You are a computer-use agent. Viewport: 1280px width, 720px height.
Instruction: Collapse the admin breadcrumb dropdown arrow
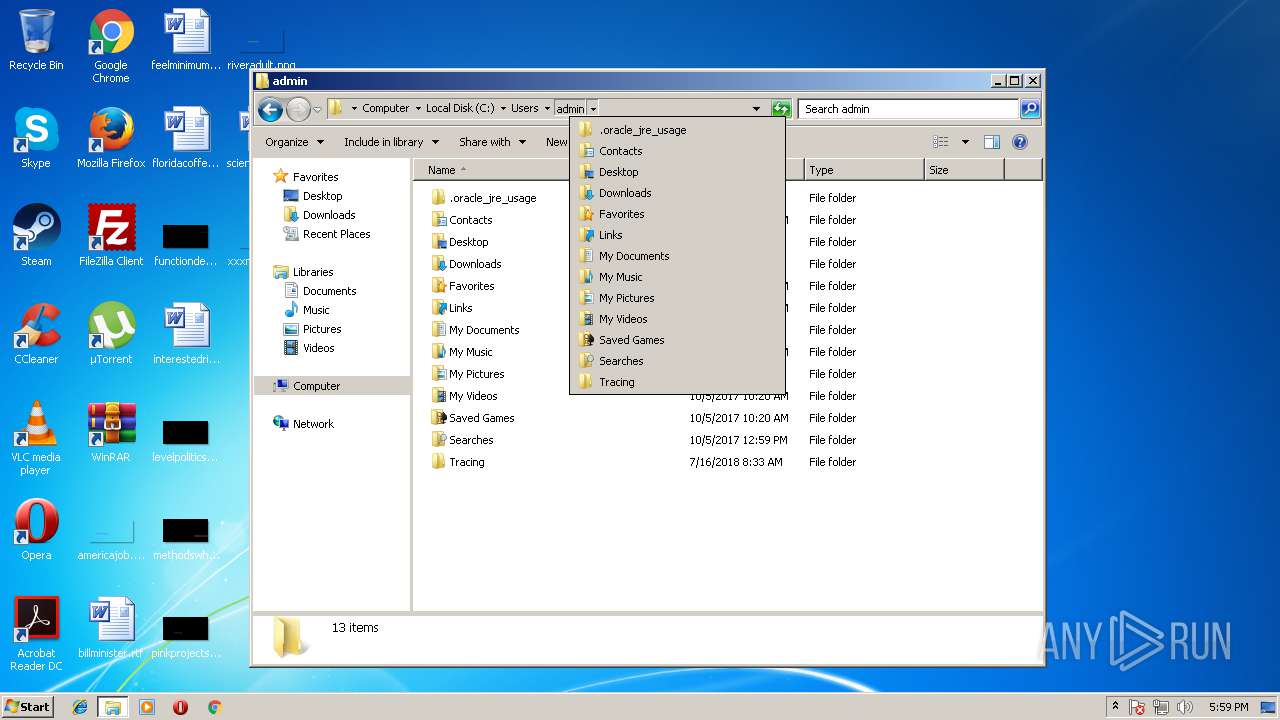click(x=593, y=108)
